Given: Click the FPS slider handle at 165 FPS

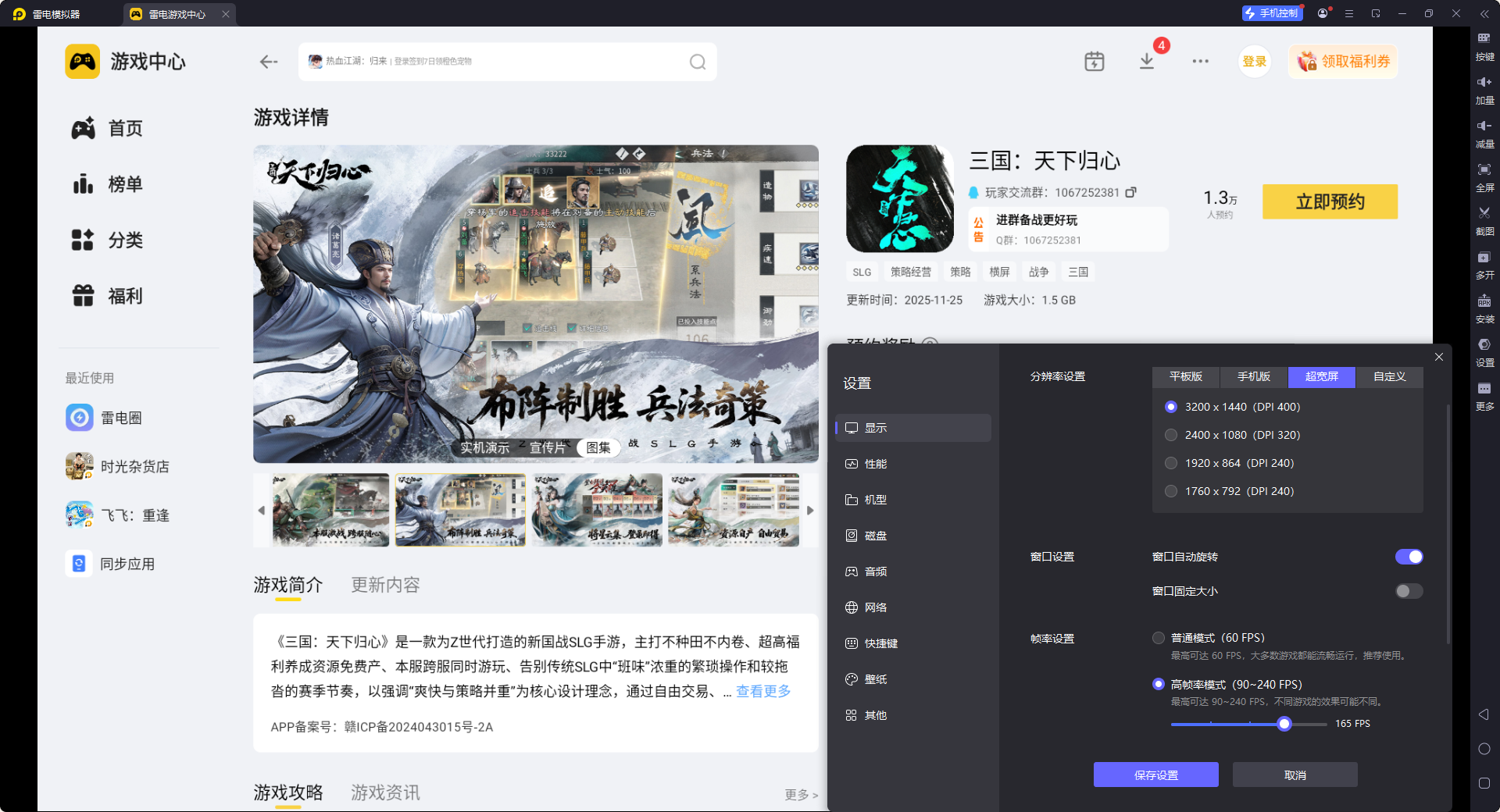Looking at the screenshot, I should point(1284,724).
